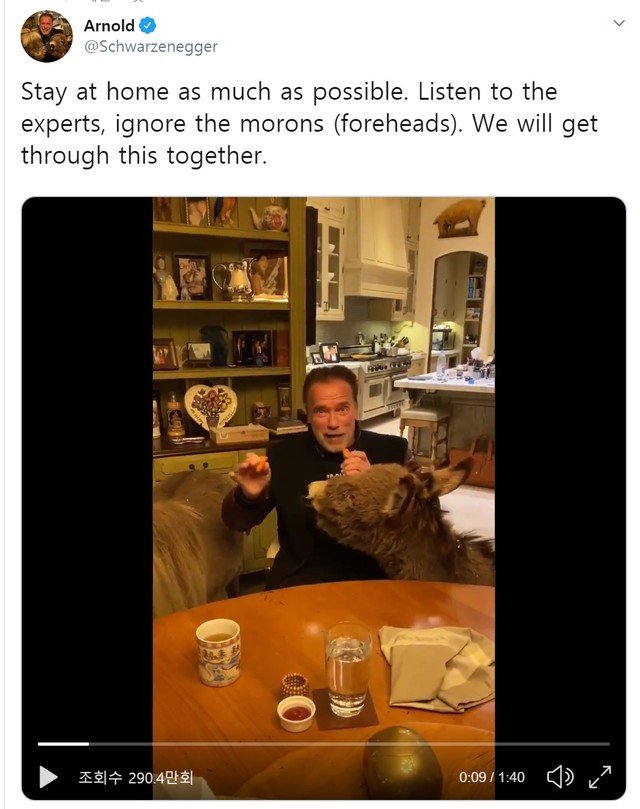This screenshot has width=640, height=809.
Task: Open the Arnold display name link
Action: coord(109,25)
